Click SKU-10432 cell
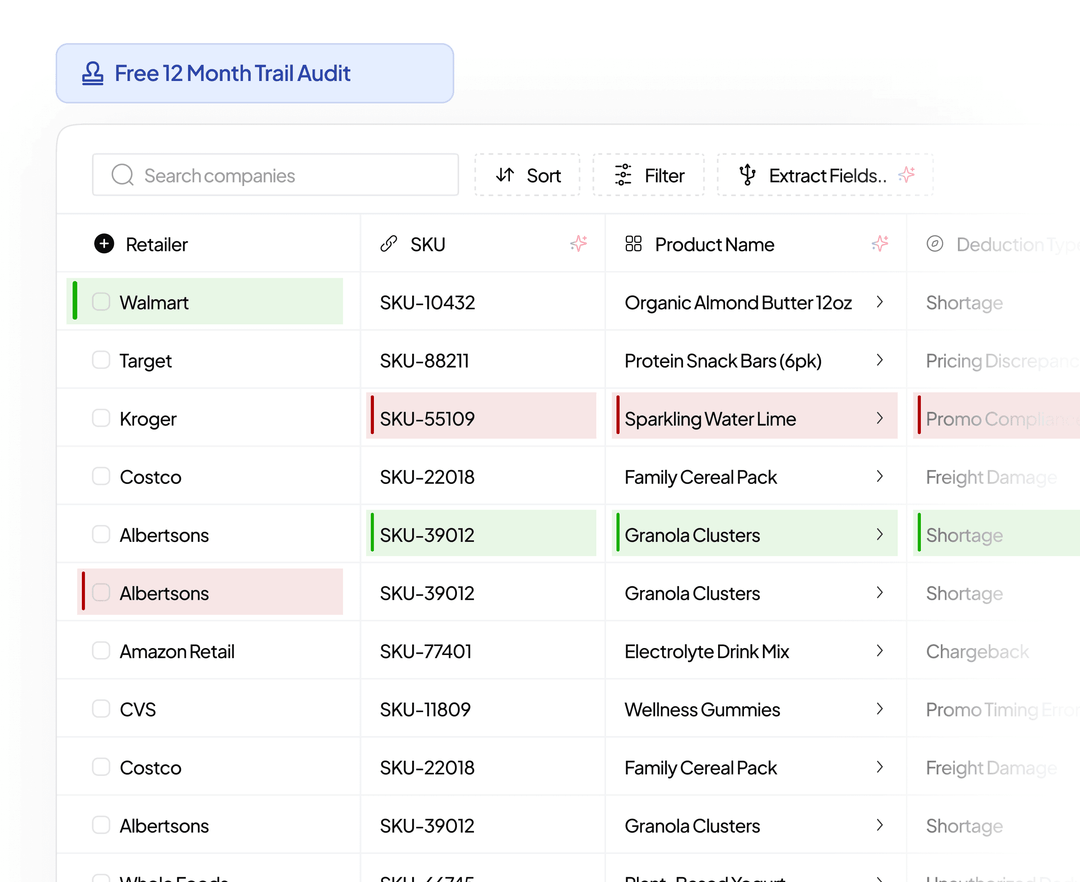 tap(483, 302)
